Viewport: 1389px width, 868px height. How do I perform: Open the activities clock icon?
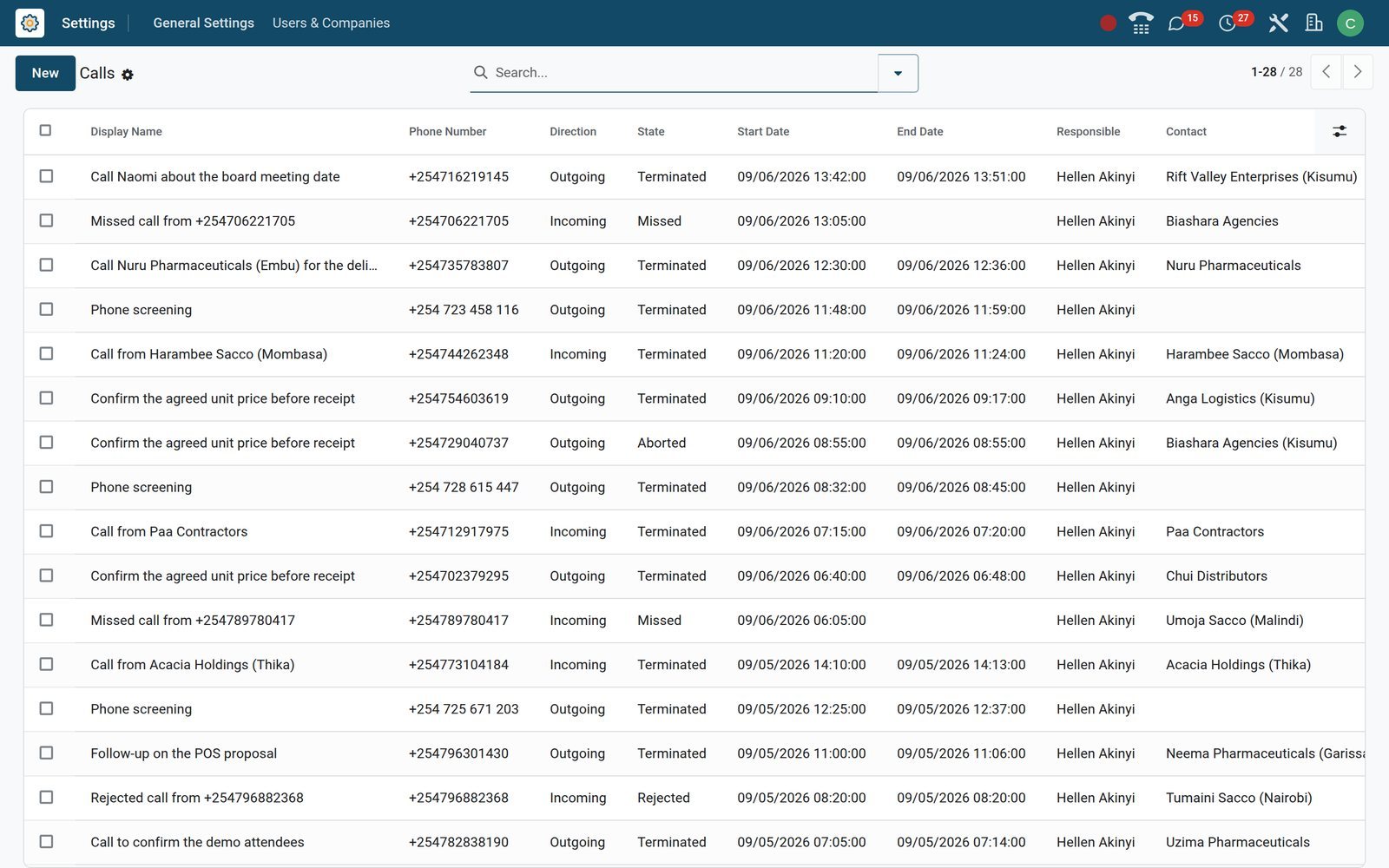click(x=1227, y=23)
